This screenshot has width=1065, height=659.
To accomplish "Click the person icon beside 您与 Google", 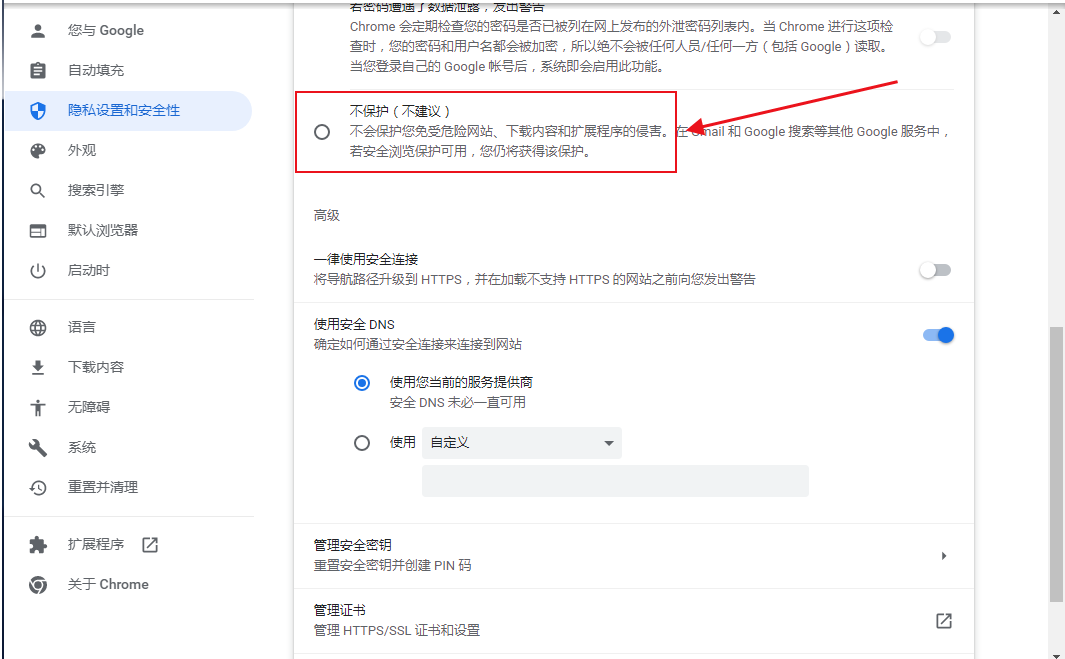I will point(38,31).
